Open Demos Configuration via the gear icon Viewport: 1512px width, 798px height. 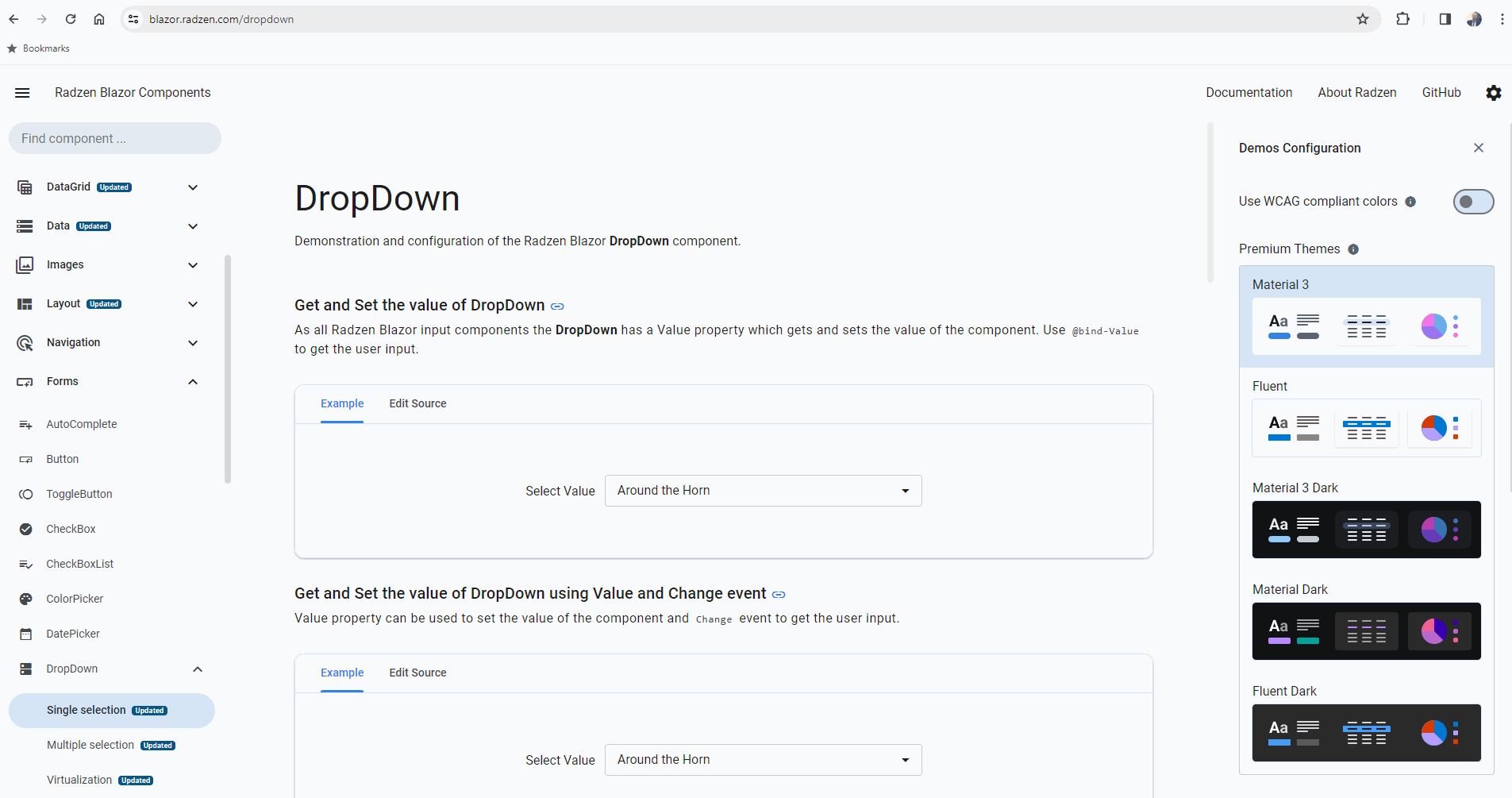1493,93
